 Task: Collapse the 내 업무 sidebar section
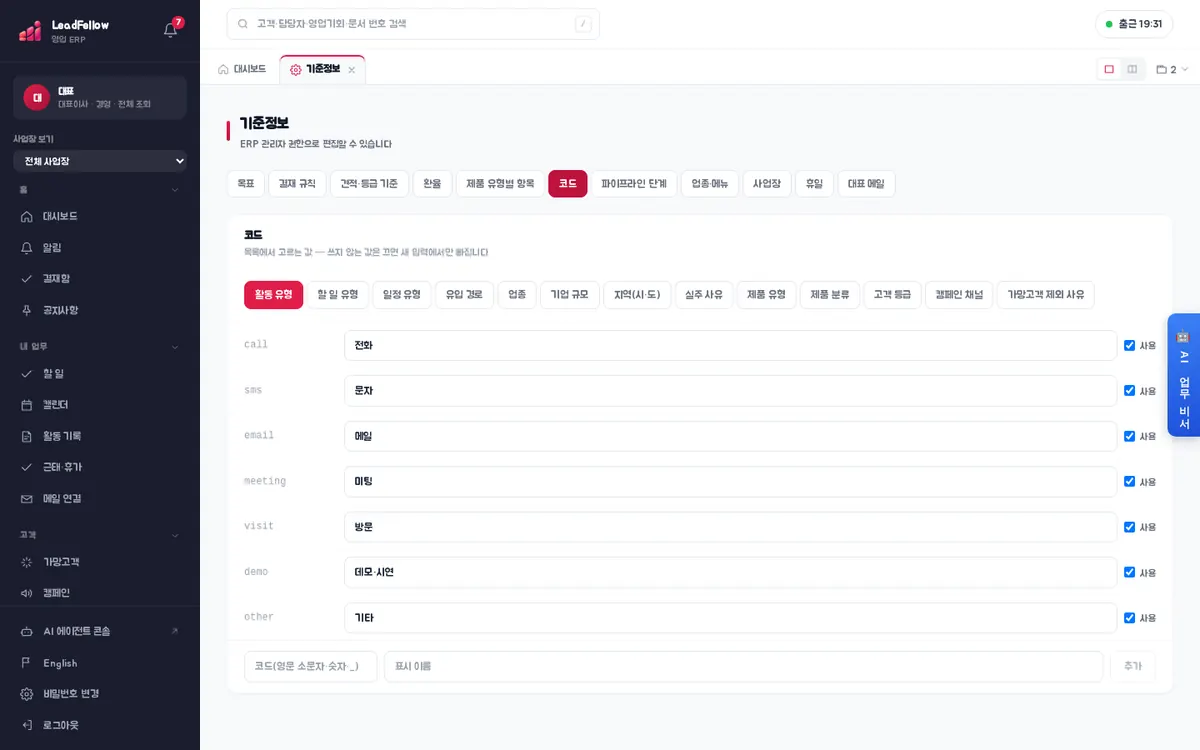[175, 347]
